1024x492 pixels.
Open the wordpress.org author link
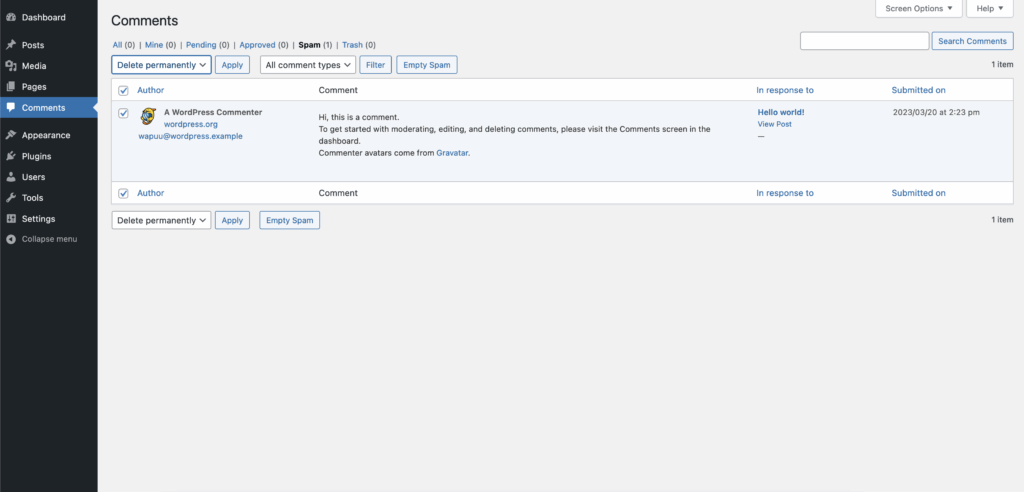point(191,124)
